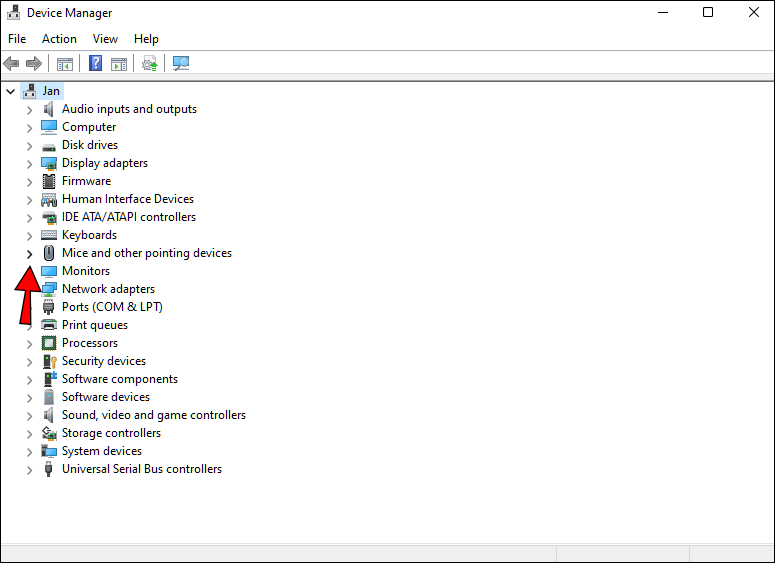Toggle the Show/Hide Action Pane toolbar icon
Screen dimensions: 775x563
(119, 64)
